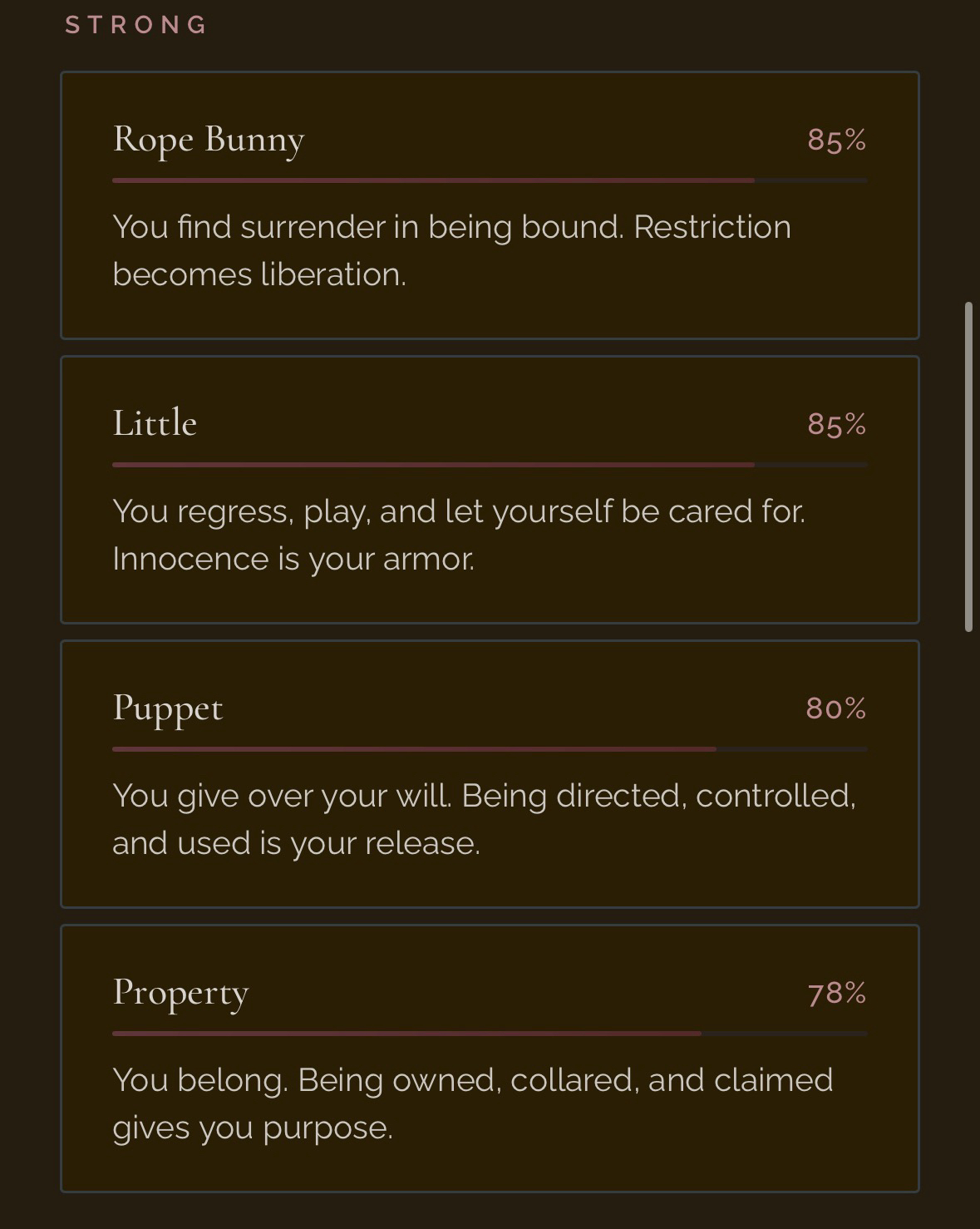Click the vertical scrollbar thumb
980x1229 pixels.
(968, 467)
